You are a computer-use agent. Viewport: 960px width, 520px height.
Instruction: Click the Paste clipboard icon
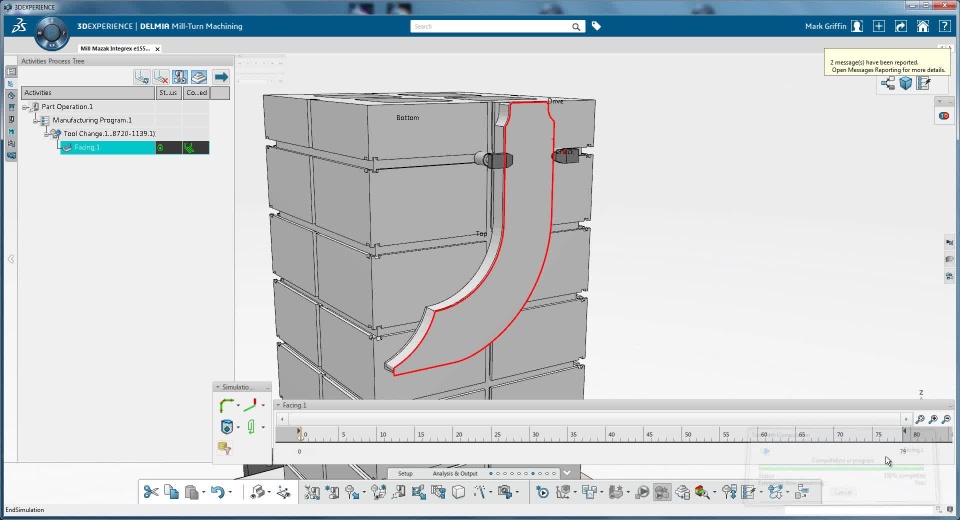pos(192,491)
